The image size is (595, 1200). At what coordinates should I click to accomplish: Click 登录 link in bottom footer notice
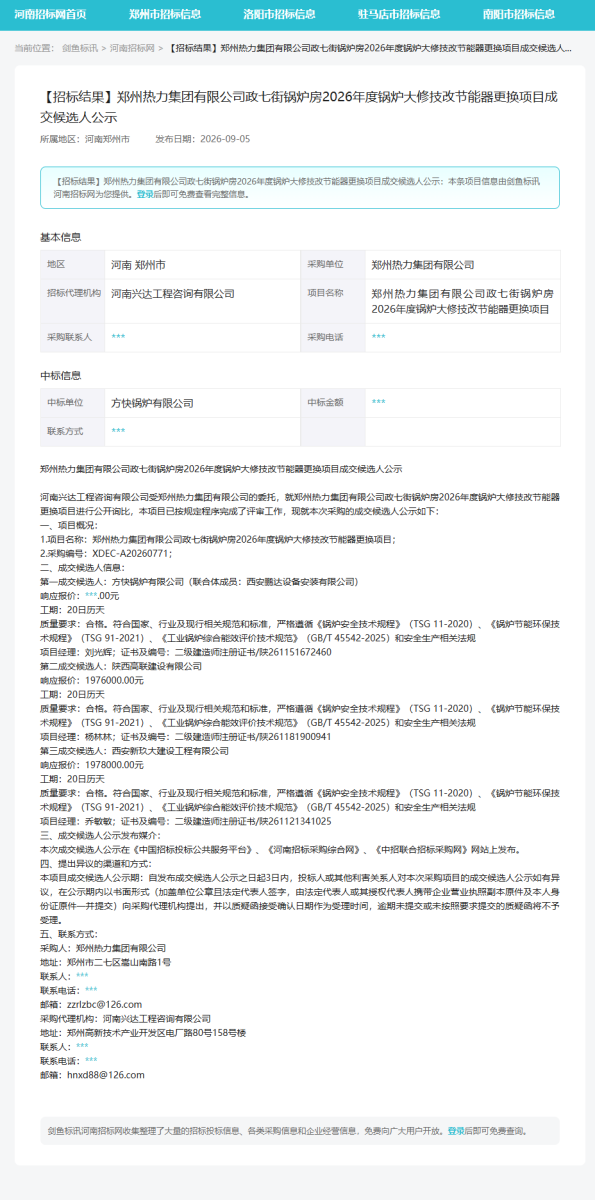coord(456,1131)
